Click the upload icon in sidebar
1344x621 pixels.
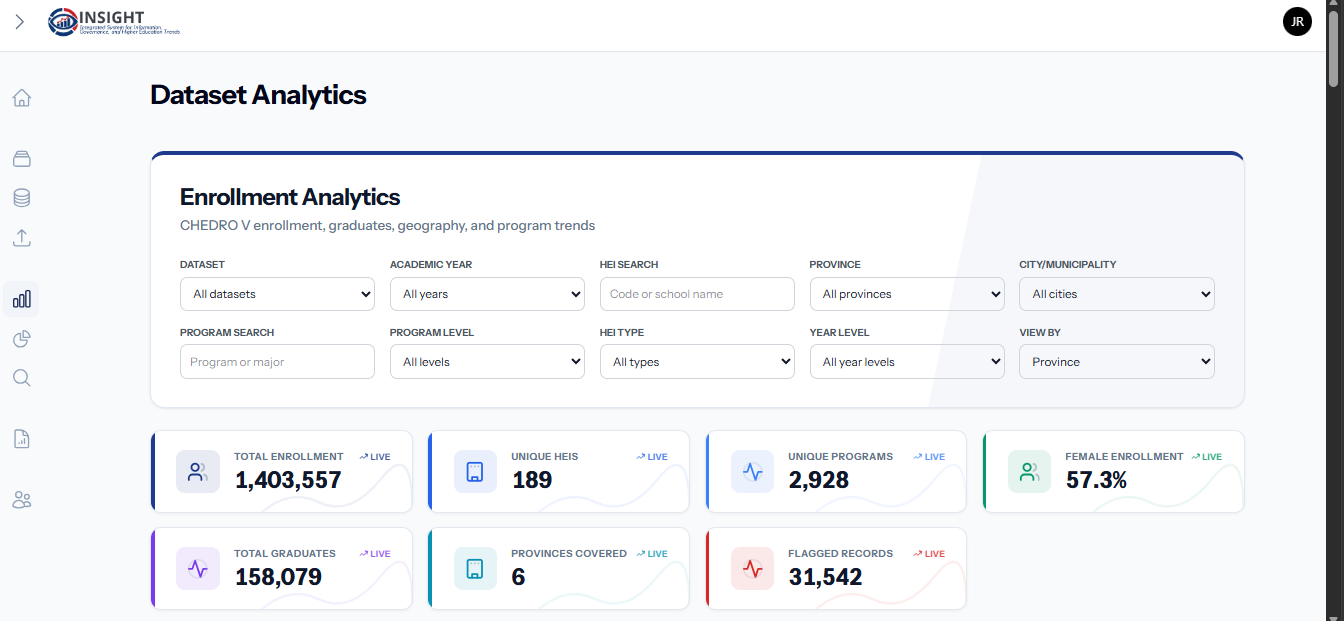coord(21,238)
